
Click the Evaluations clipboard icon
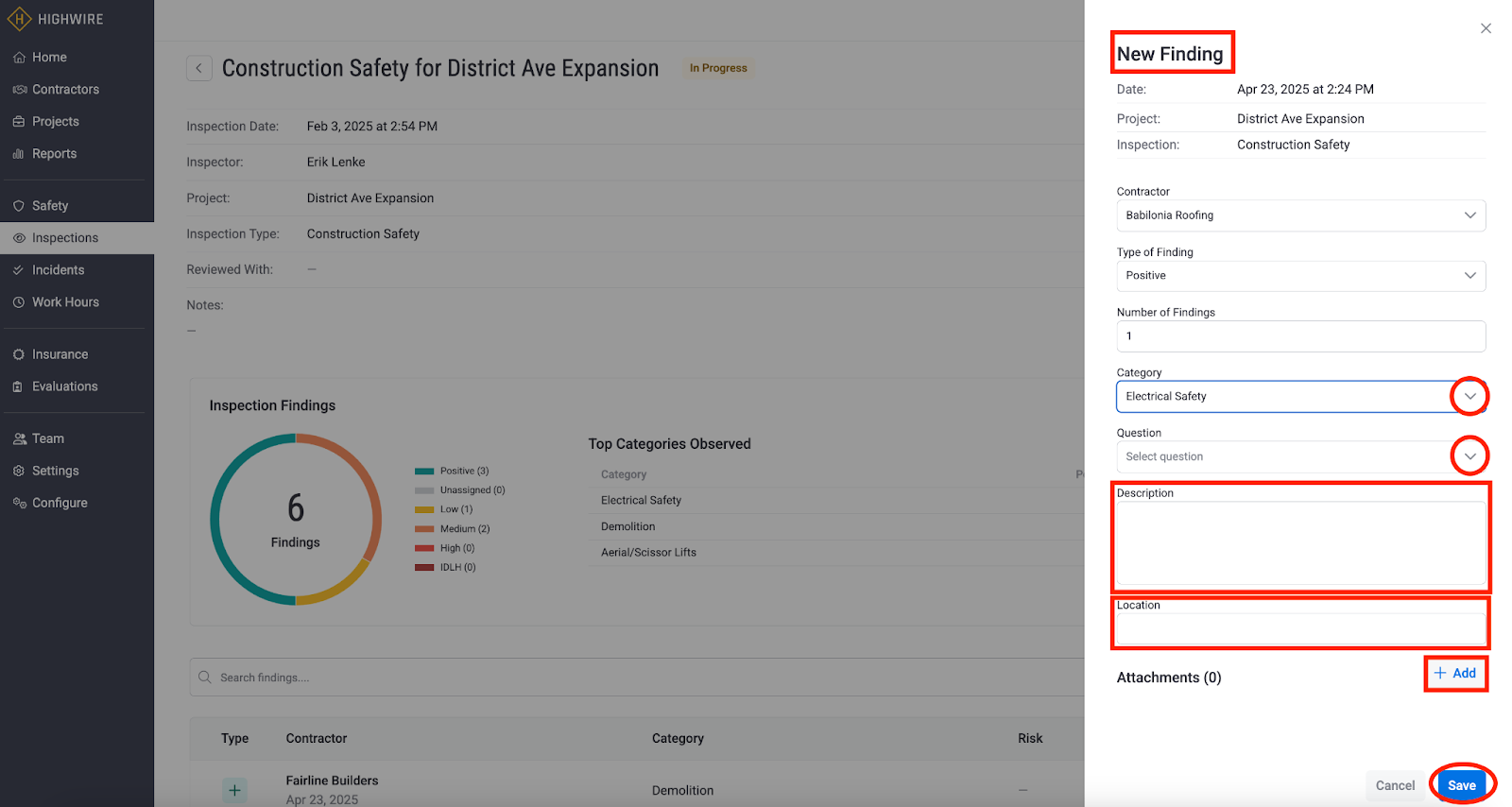19,386
